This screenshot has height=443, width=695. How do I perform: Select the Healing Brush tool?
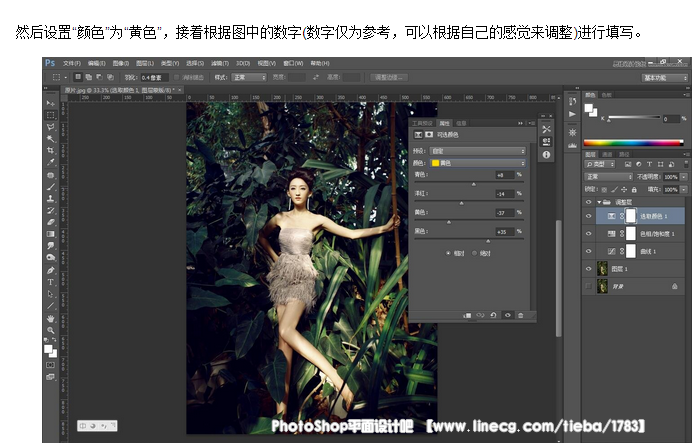(51, 175)
